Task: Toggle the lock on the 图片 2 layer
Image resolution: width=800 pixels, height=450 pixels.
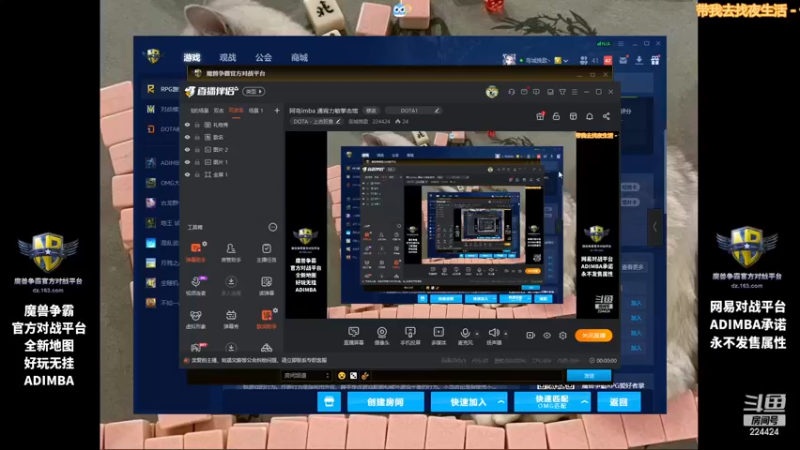Action: [x=197, y=149]
